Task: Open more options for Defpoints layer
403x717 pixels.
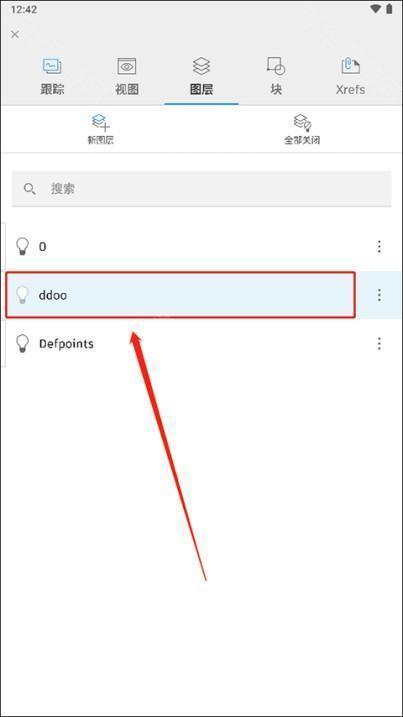Action: point(379,343)
